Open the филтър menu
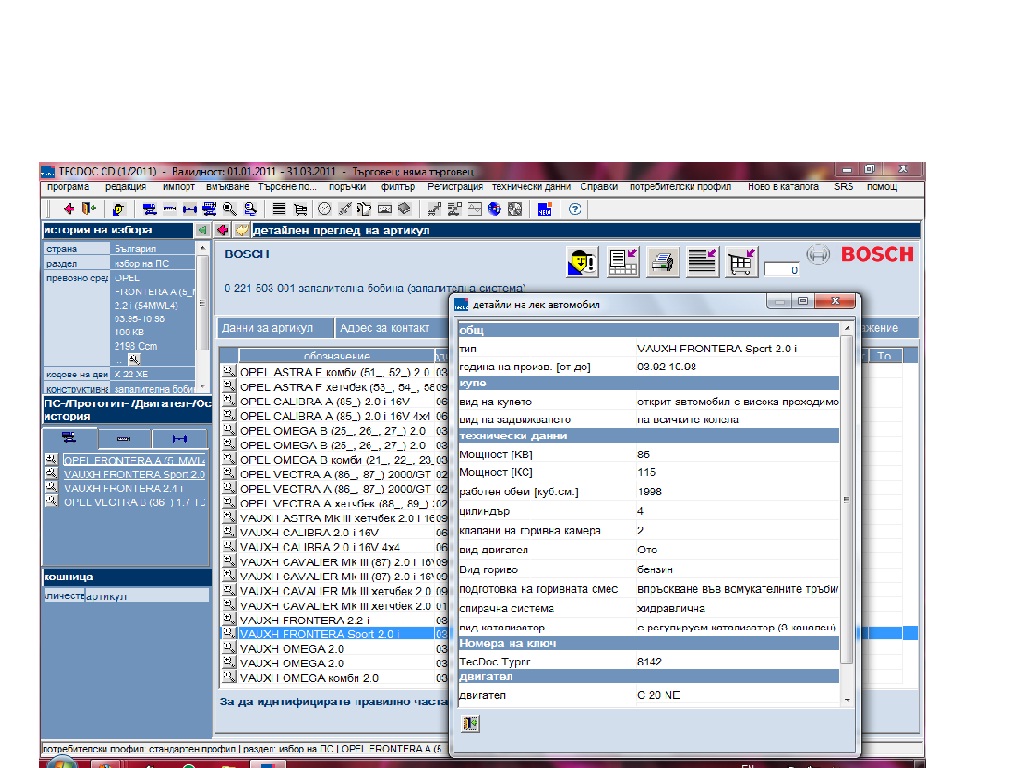 click(x=398, y=187)
